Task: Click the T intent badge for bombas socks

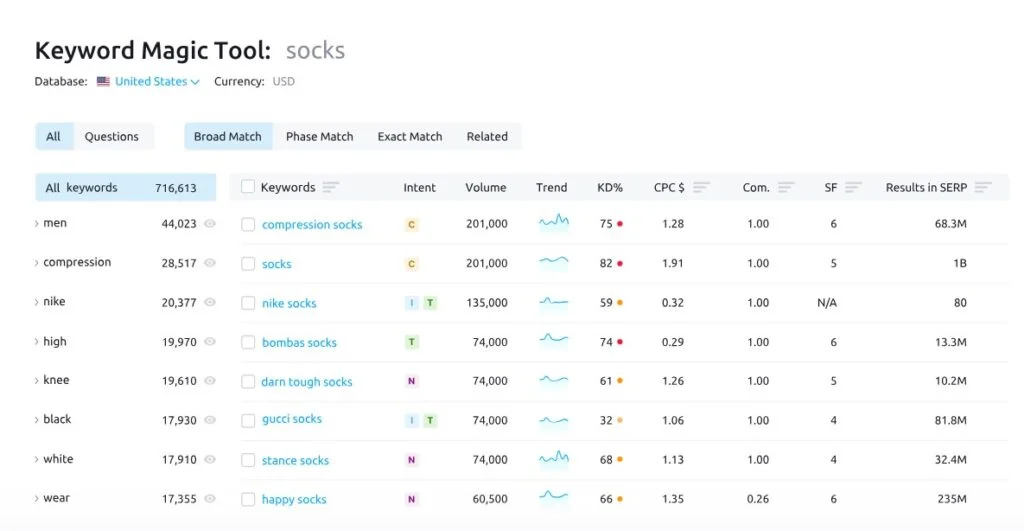Action: (411, 342)
